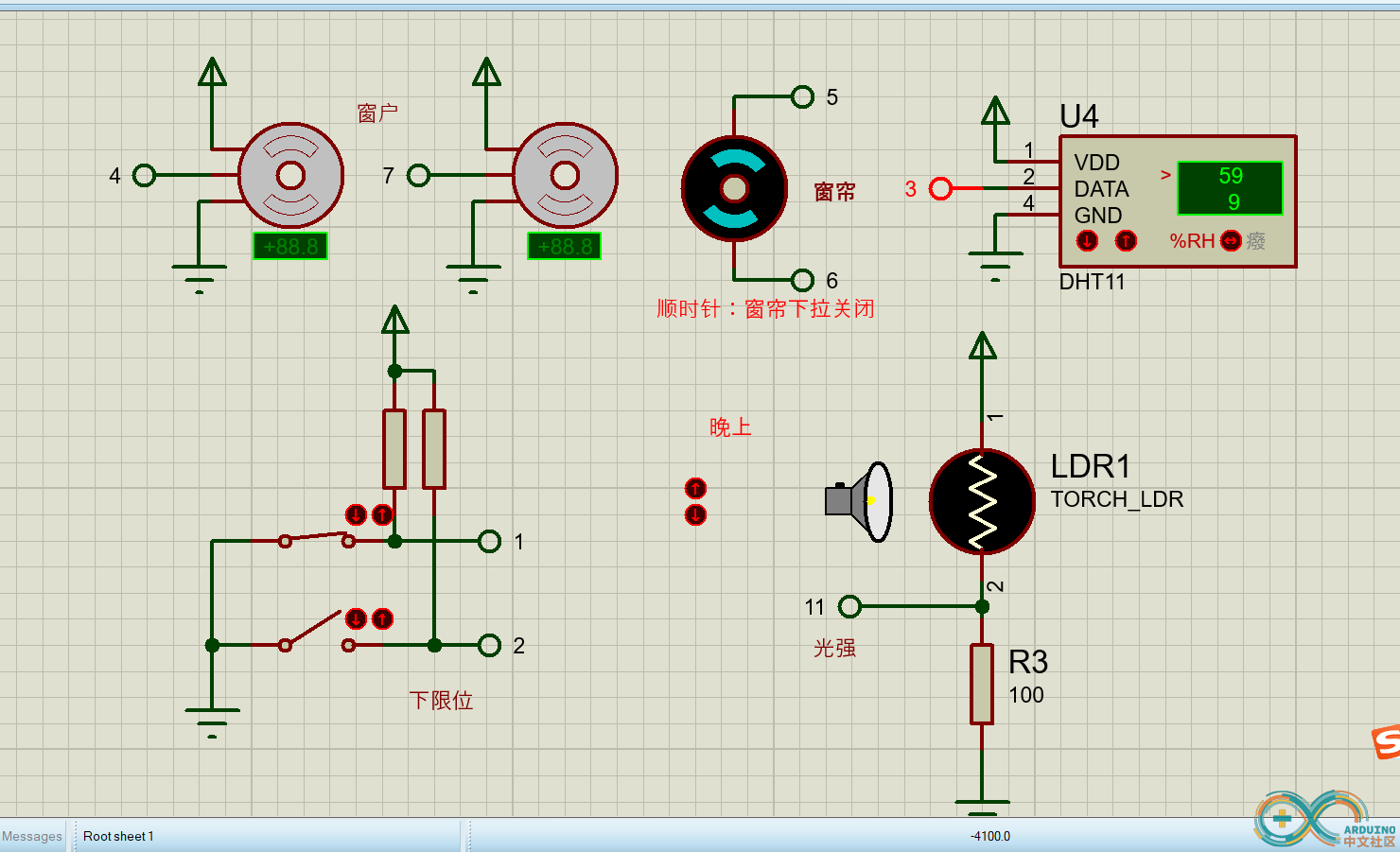The height and width of the screenshot is (852, 1400).
Task: Click terminal 4 circle
Action: (x=144, y=175)
